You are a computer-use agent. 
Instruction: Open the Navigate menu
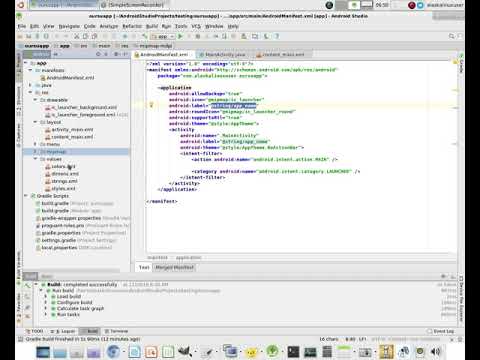point(69,26)
